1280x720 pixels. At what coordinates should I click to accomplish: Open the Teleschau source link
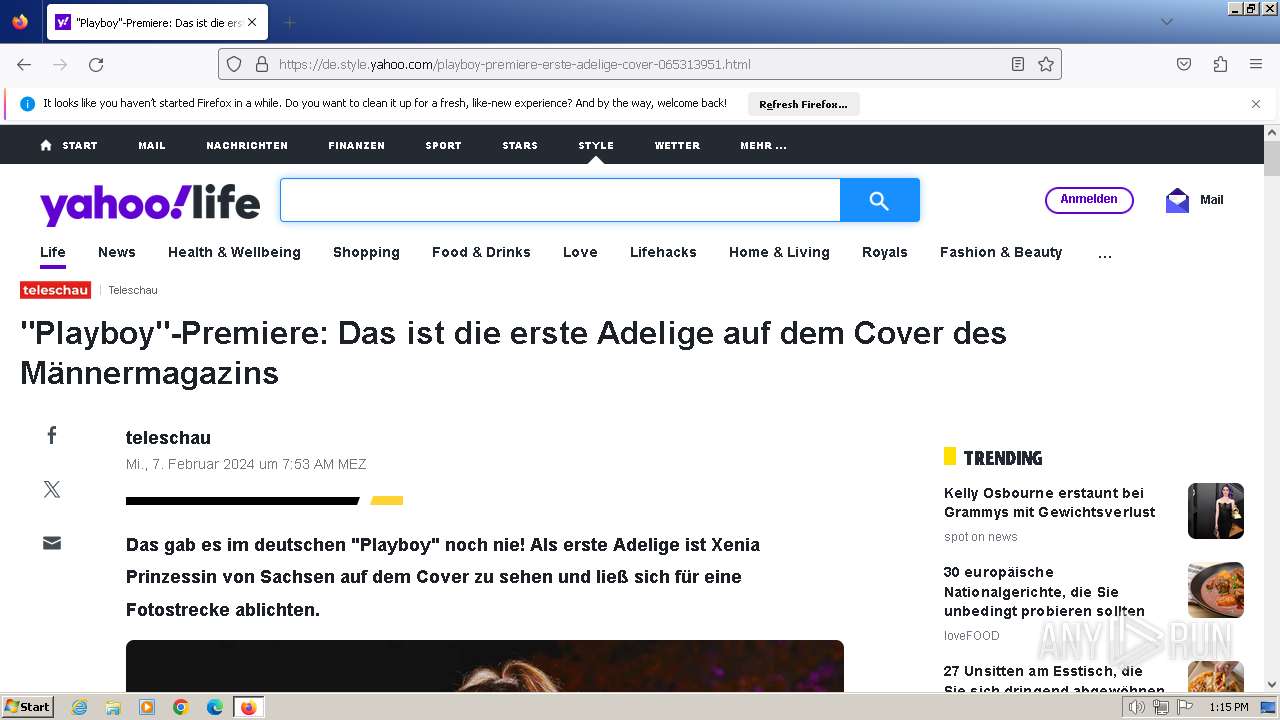coord(133,290)
